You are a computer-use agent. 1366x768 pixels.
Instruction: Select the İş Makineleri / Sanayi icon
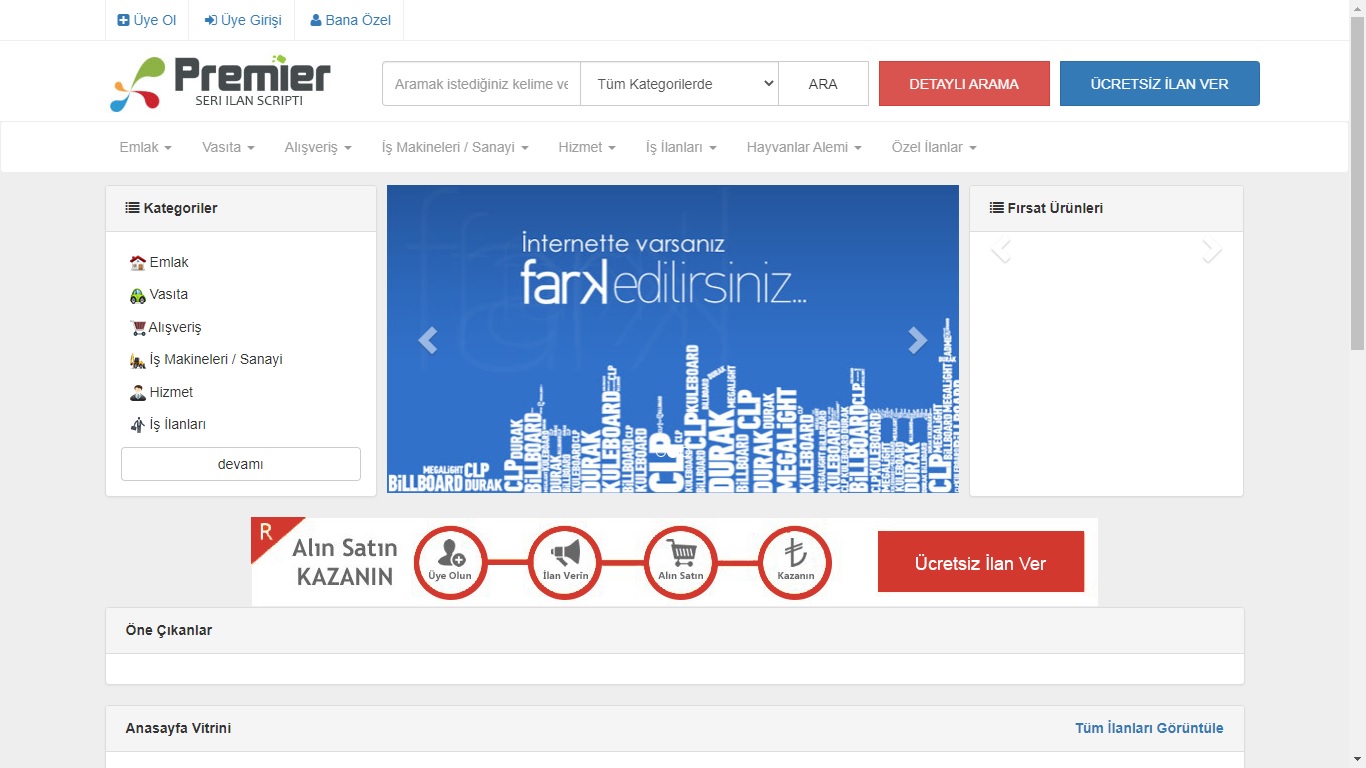[x=138, y=359]
